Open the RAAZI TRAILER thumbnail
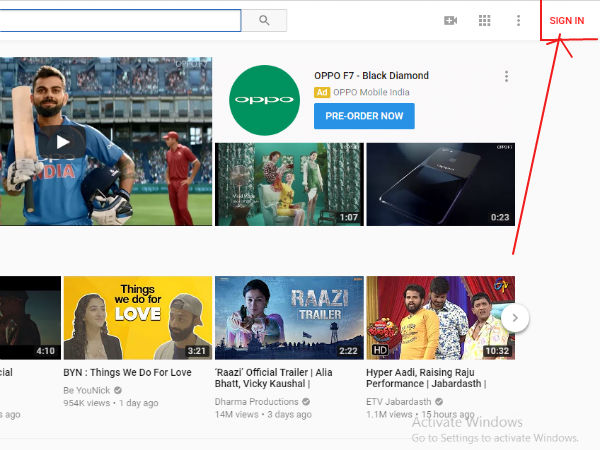600x450 pixels. pyautogui.click(x=289, y=318)
